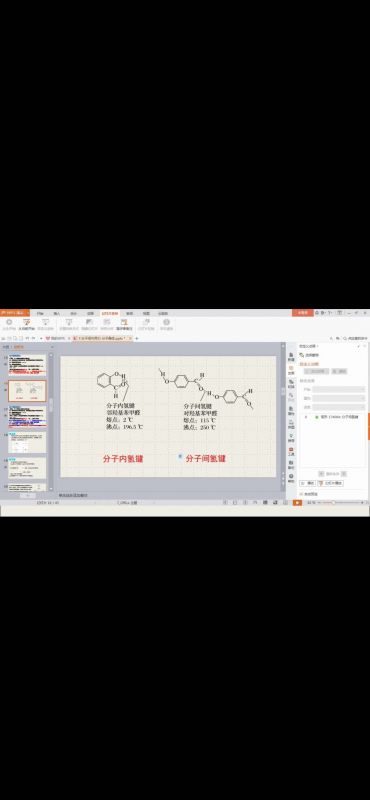Open the 设置放映方式 settings icon
The image size is (370, 800).
click(68, 324)
